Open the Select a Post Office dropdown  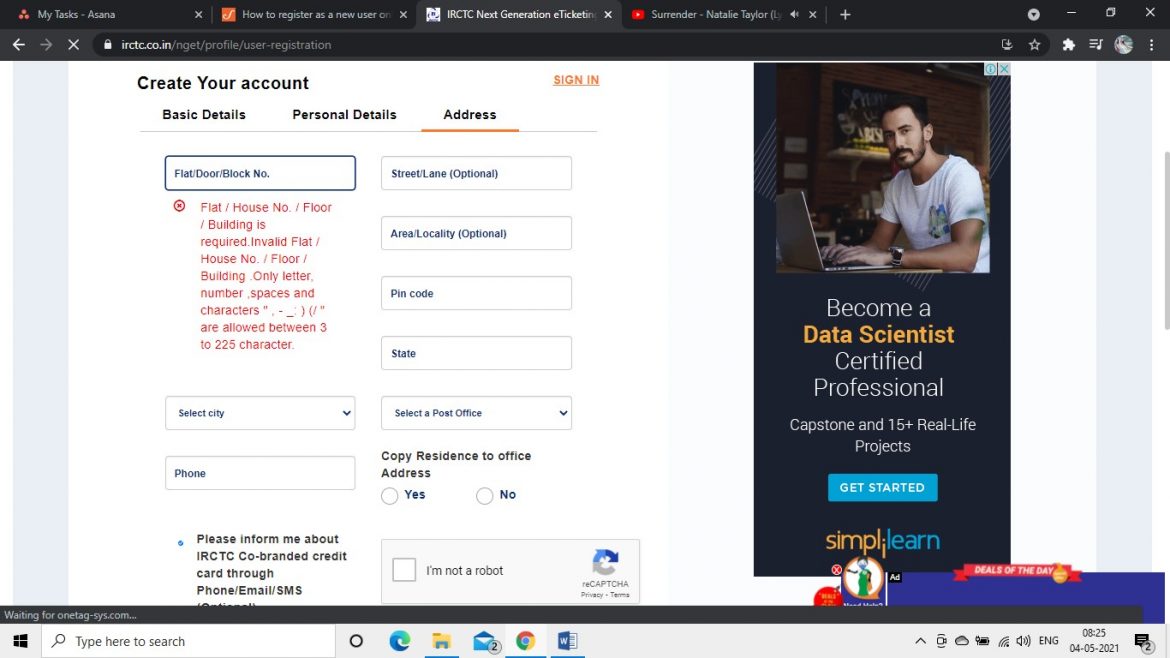(476, 413)
